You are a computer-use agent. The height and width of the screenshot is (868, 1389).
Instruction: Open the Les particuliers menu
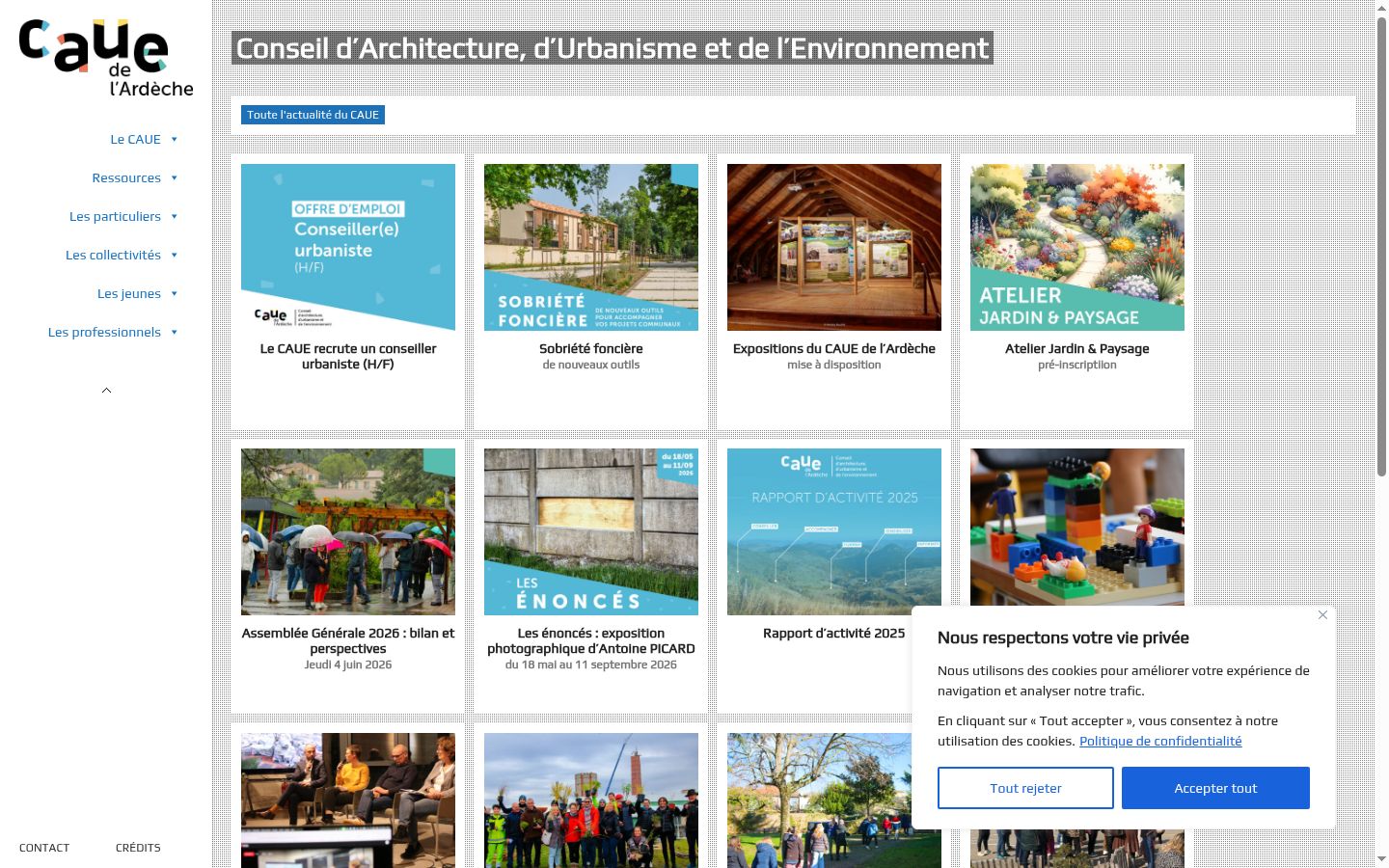pyautogui.click(x=115, y=216)
